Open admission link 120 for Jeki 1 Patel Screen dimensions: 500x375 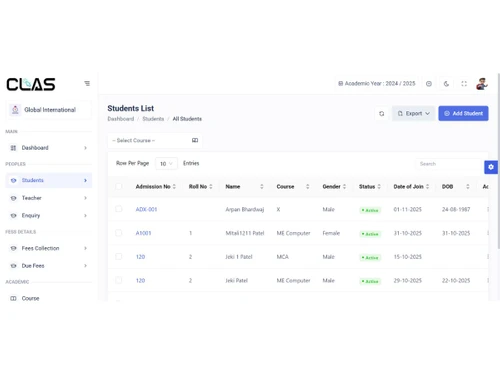tap(140, 257)
